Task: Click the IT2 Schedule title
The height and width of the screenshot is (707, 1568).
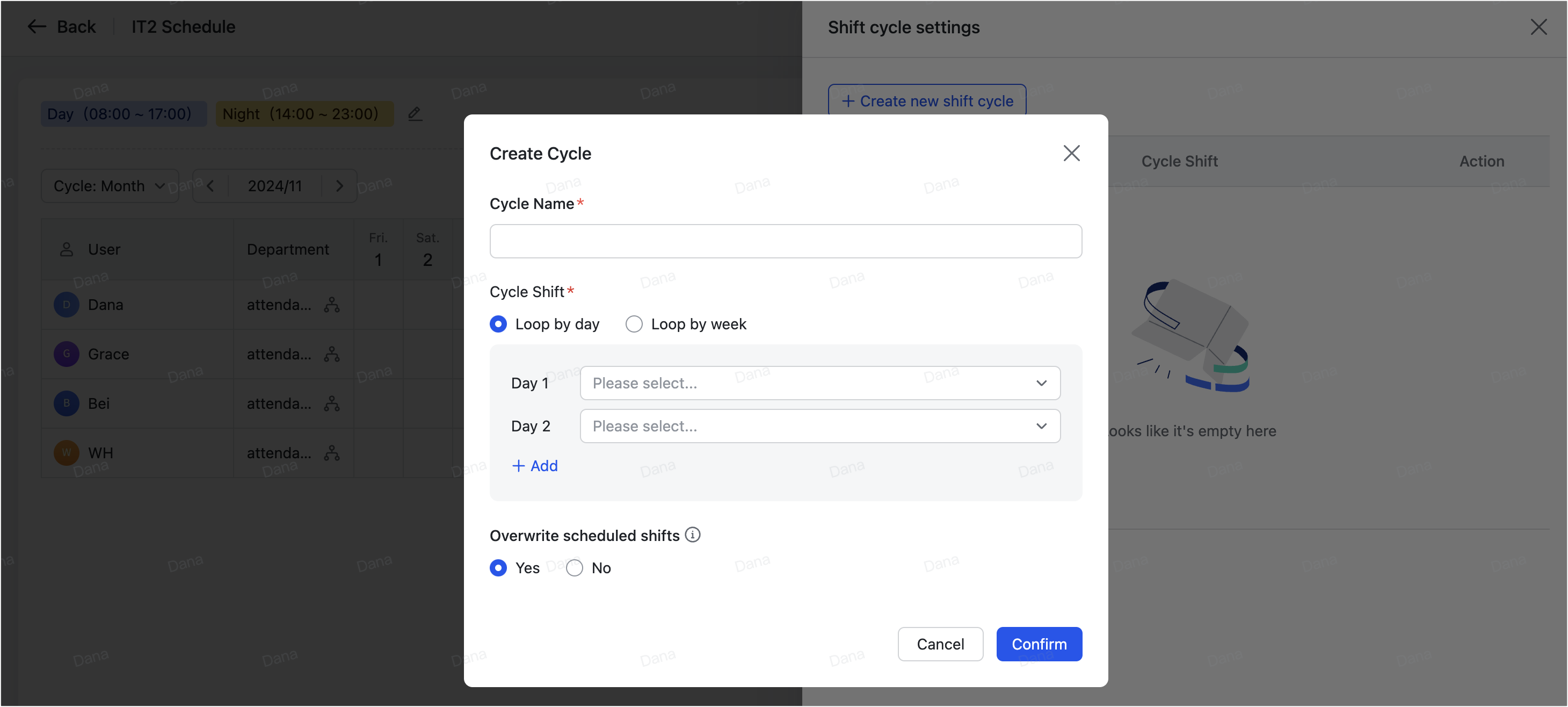Action: coord(183,26)
